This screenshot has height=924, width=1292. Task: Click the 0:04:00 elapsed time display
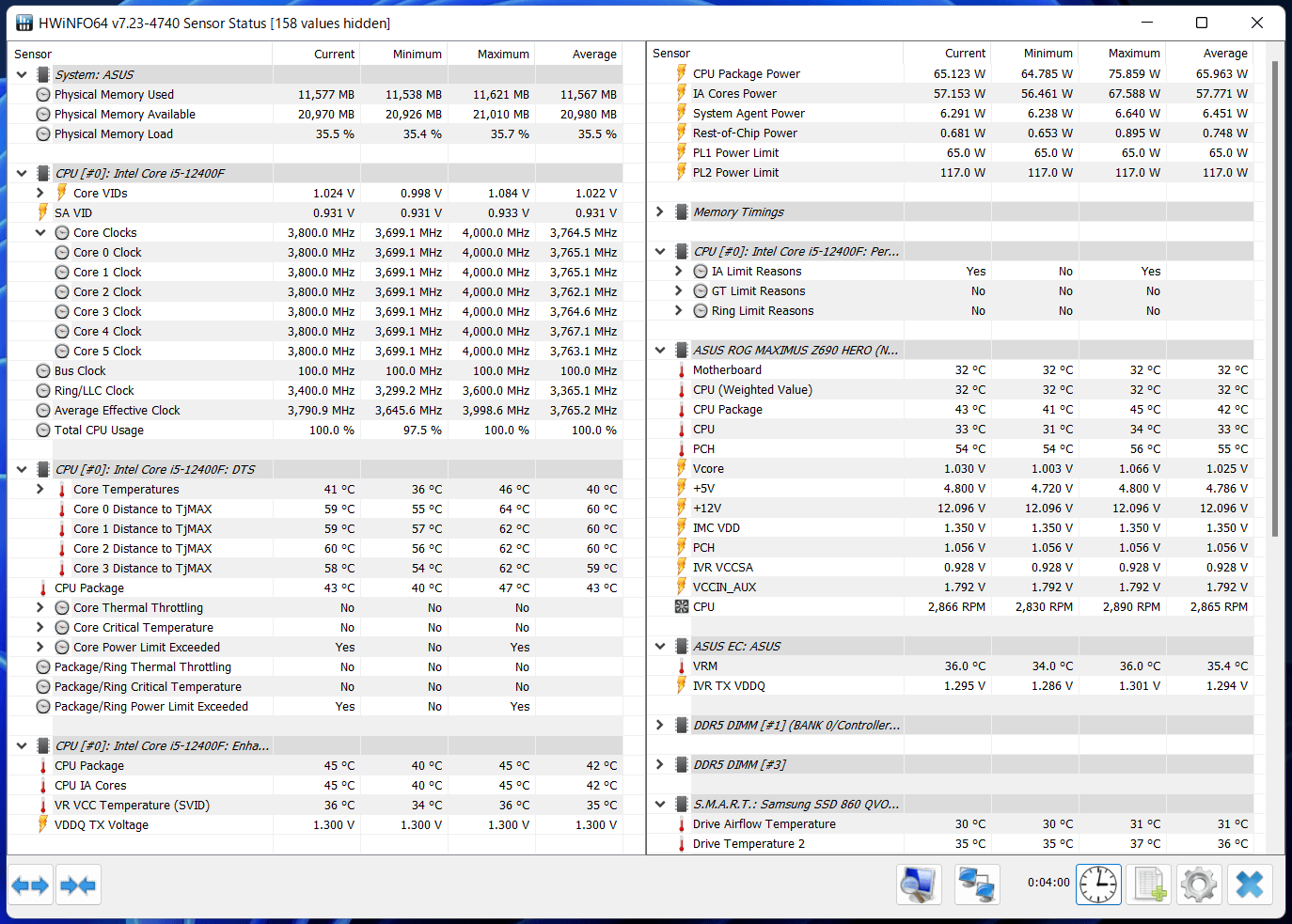click(x=1048, y=883)
